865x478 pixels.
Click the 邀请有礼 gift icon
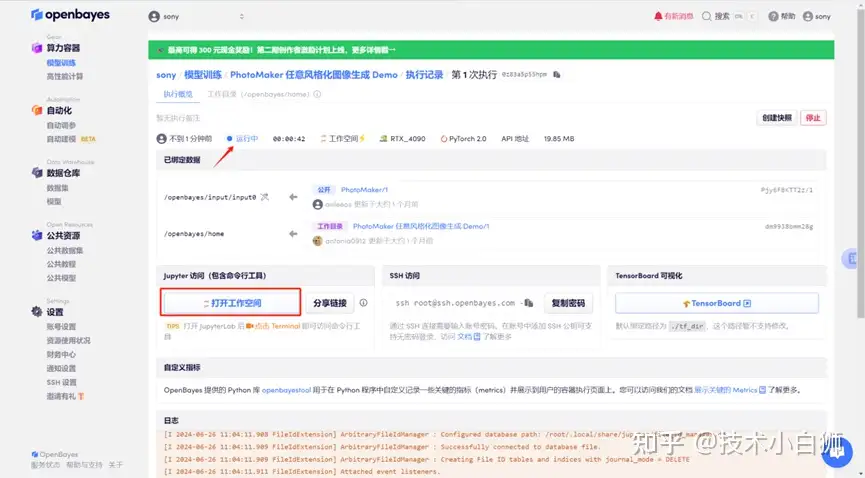click(x=81, y=396)
